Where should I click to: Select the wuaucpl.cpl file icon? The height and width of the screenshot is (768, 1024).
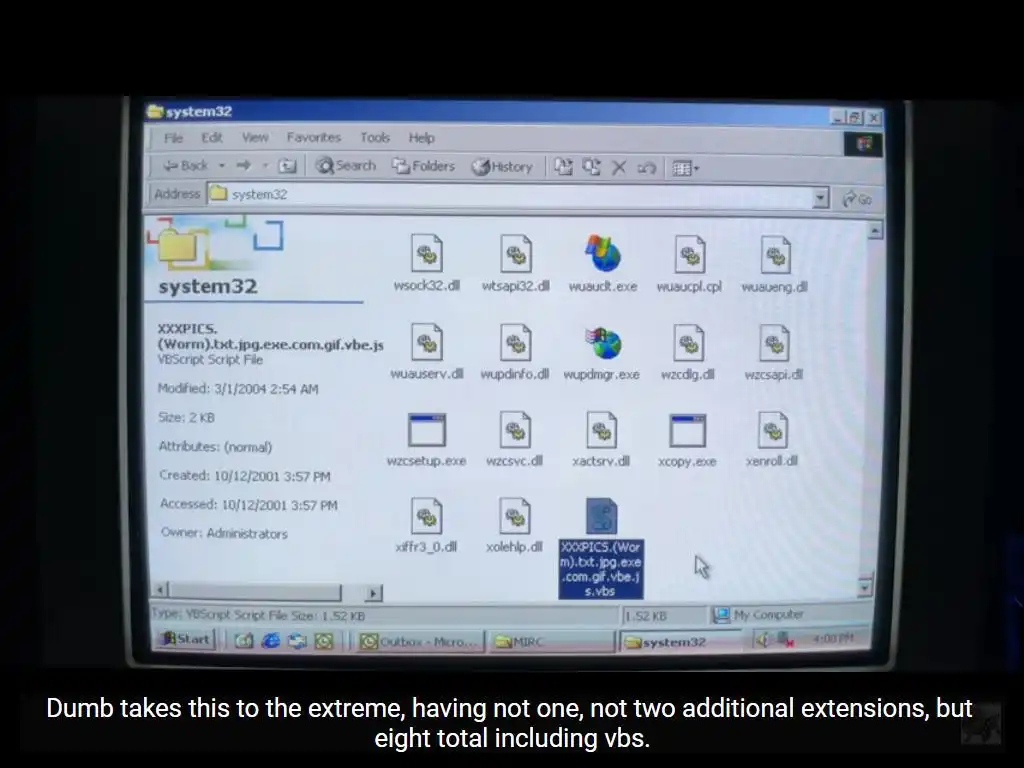(x=690, y=254)
